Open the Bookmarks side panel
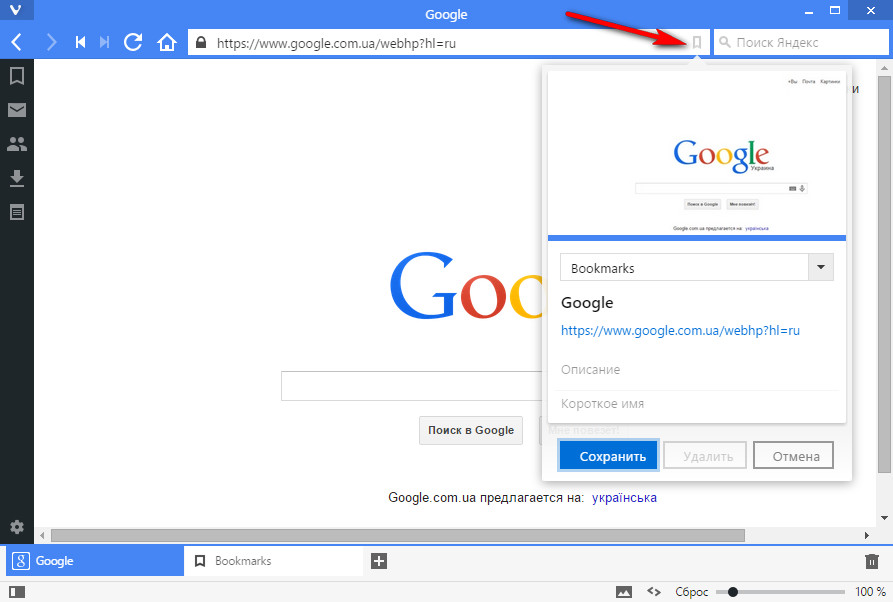893x602 pixels. (17, 76)
